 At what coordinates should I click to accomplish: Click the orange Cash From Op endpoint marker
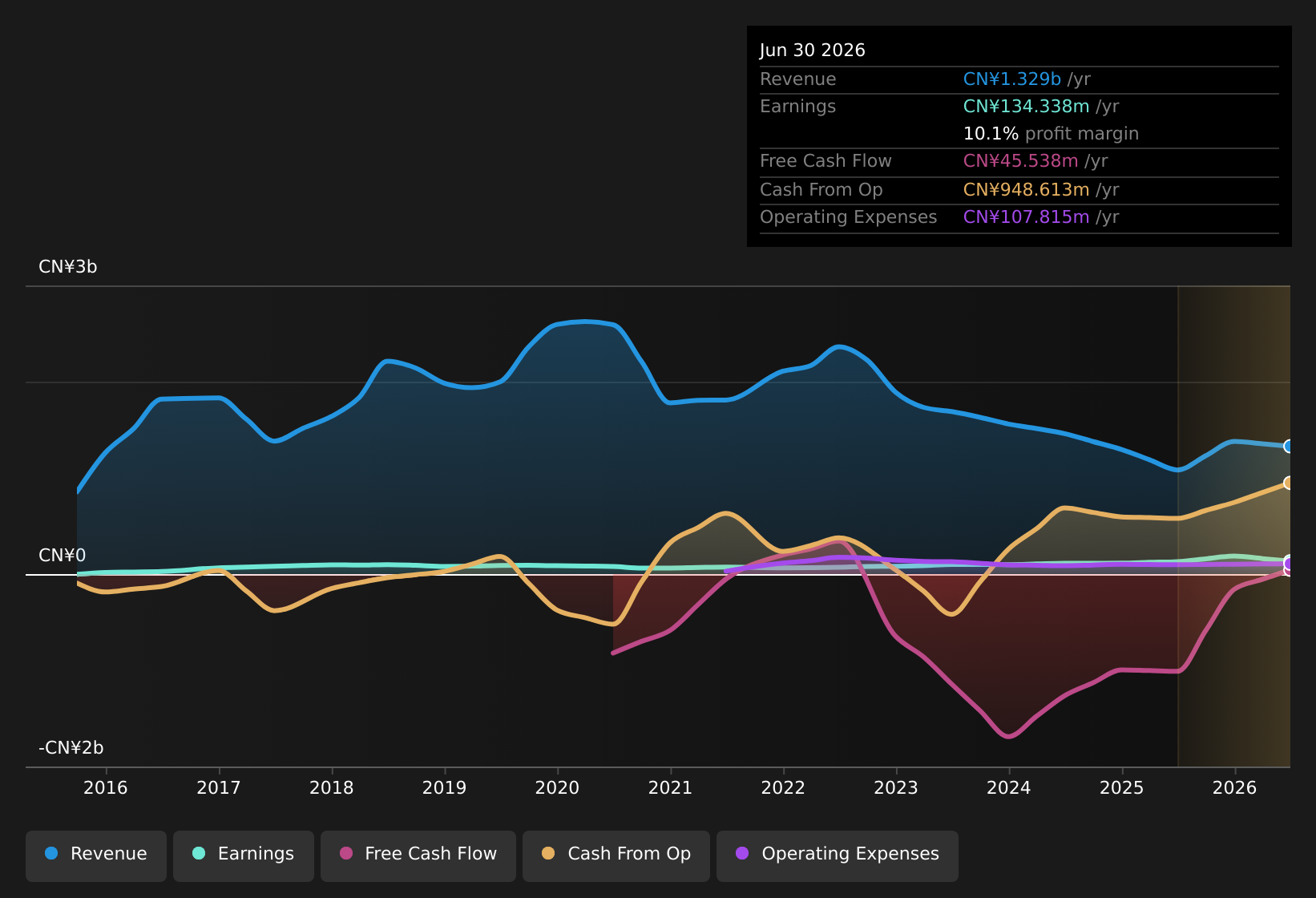point(1289,483)
